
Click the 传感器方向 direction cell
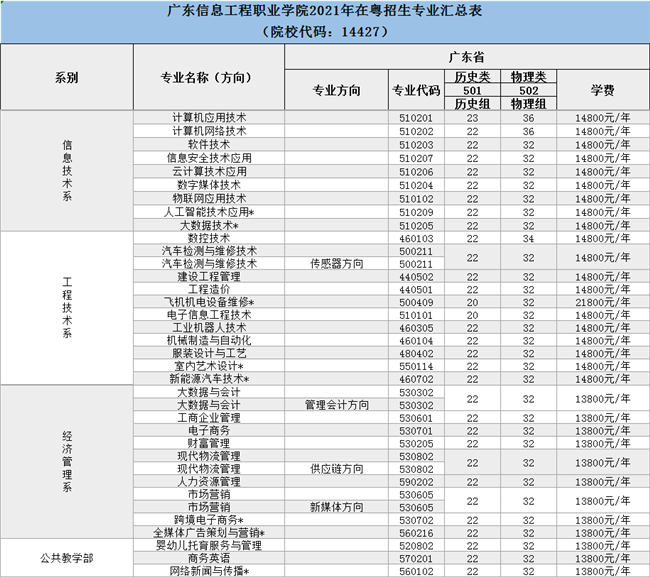click(337, 264)
